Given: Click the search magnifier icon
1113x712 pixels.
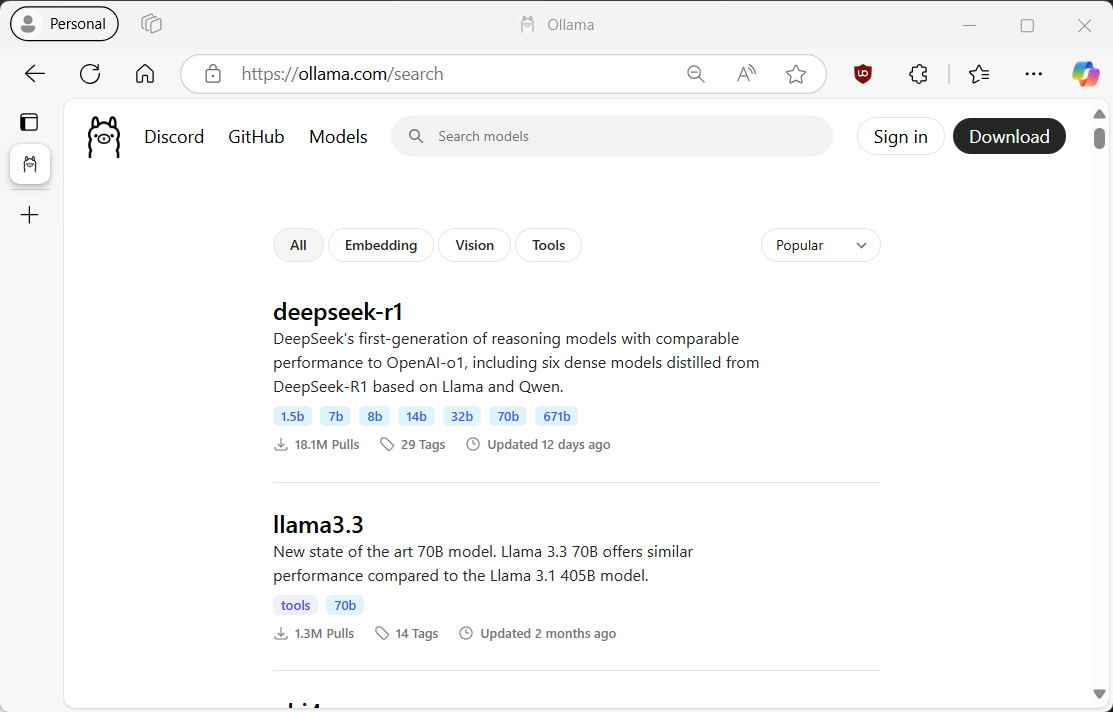Looking at the screenshot, I should click(x=417, y=136).
